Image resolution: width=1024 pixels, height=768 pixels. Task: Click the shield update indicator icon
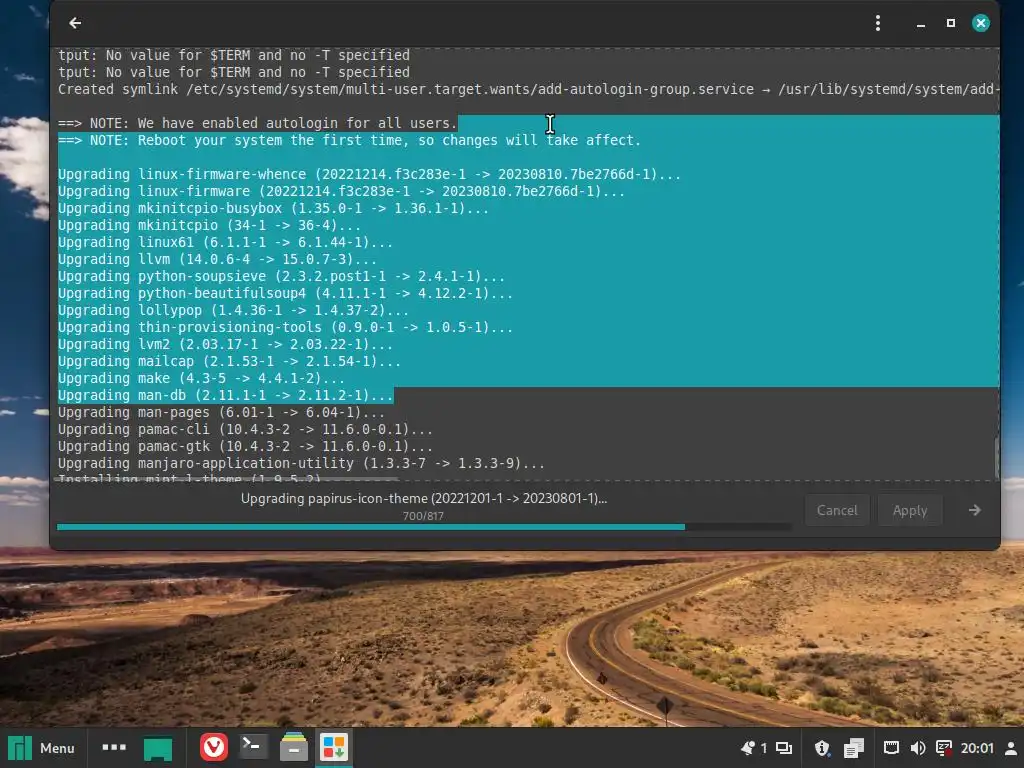point(822,748)
